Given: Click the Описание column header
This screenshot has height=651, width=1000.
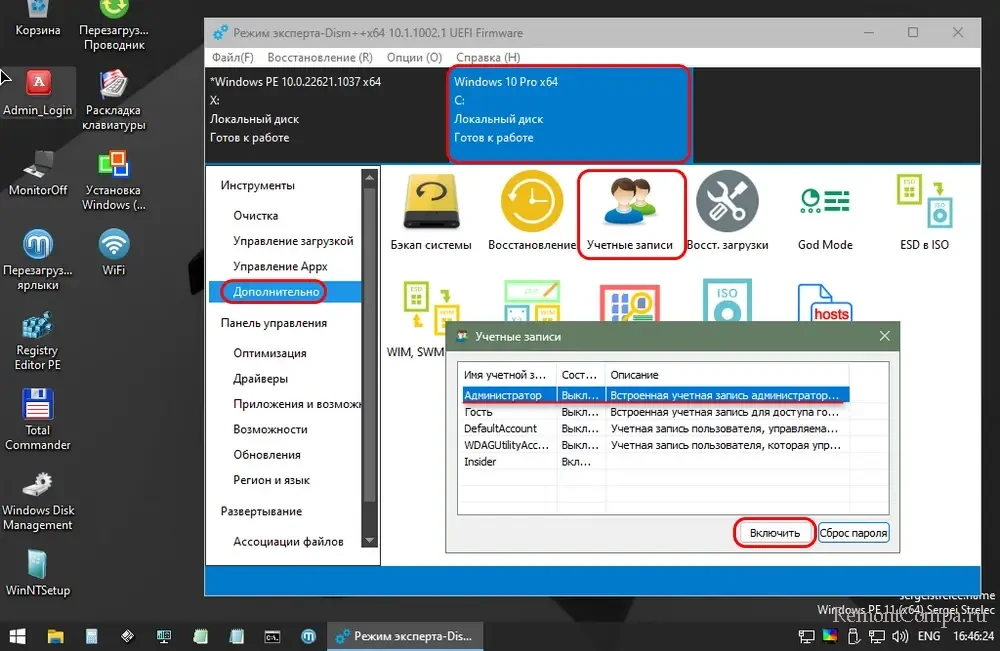Looking at the screenshot, I should [x=727, y=375].
